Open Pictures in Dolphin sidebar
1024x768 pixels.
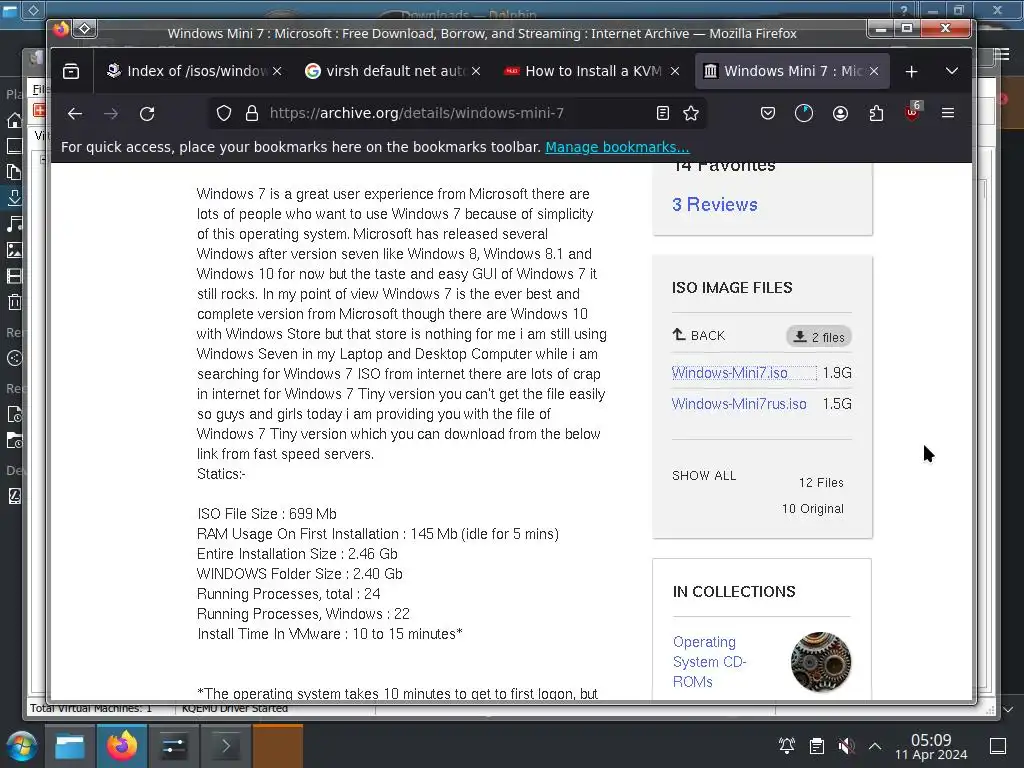pos(14,250)
